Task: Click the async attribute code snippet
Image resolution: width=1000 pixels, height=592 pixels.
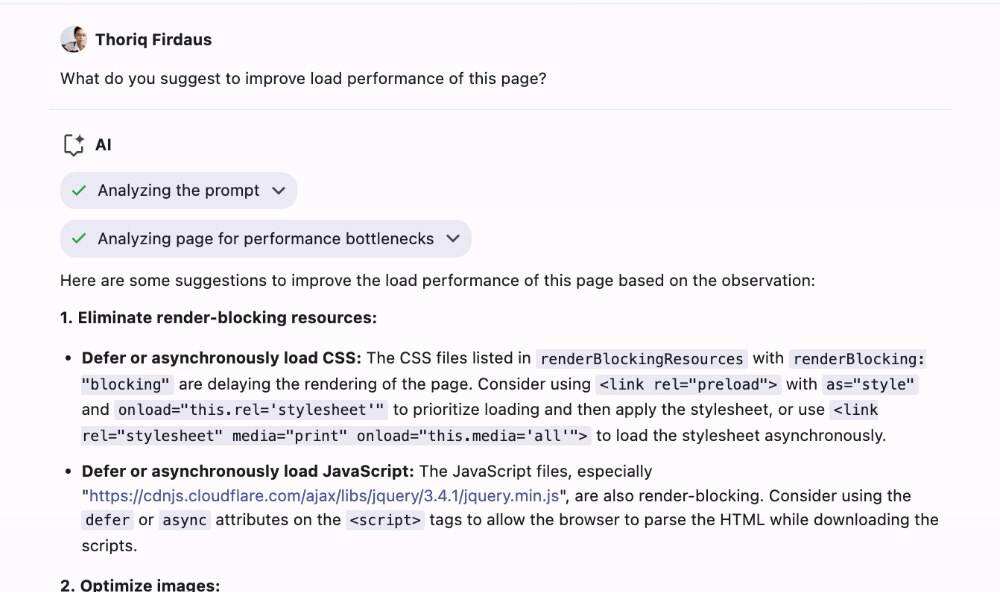Action: click(184, 520)
